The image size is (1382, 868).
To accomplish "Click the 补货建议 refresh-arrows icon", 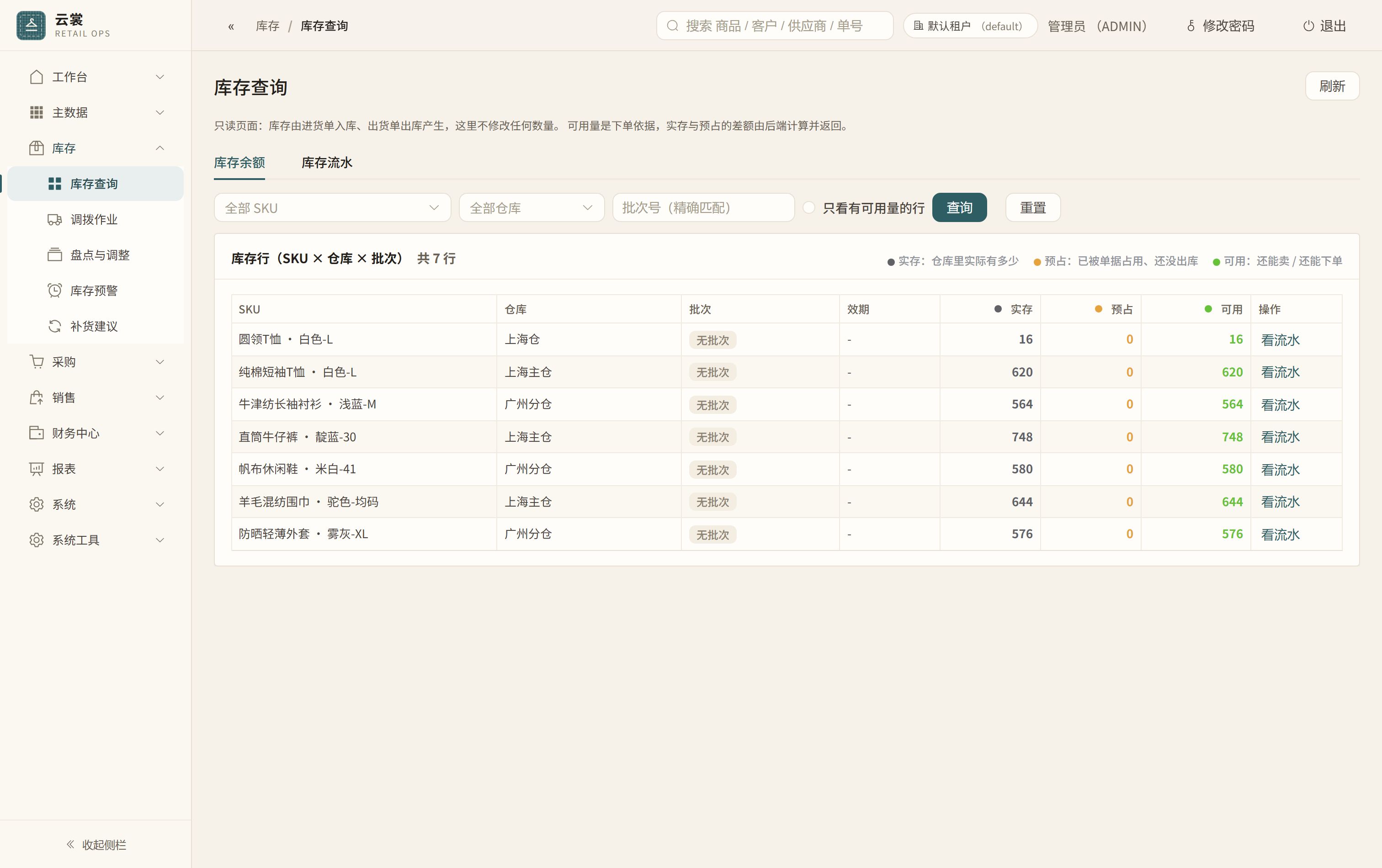I will point(54,327).
